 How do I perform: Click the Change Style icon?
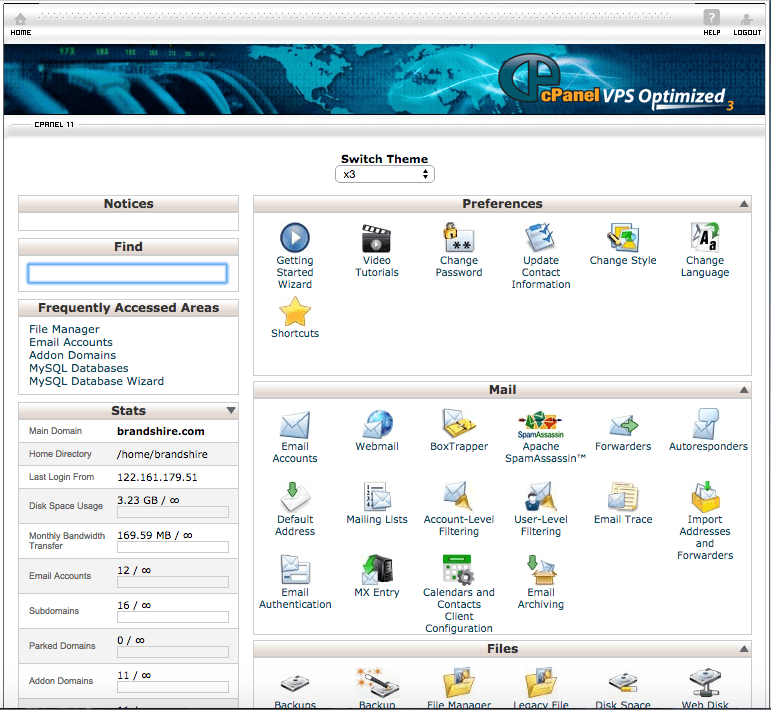[x=623, y=237]
